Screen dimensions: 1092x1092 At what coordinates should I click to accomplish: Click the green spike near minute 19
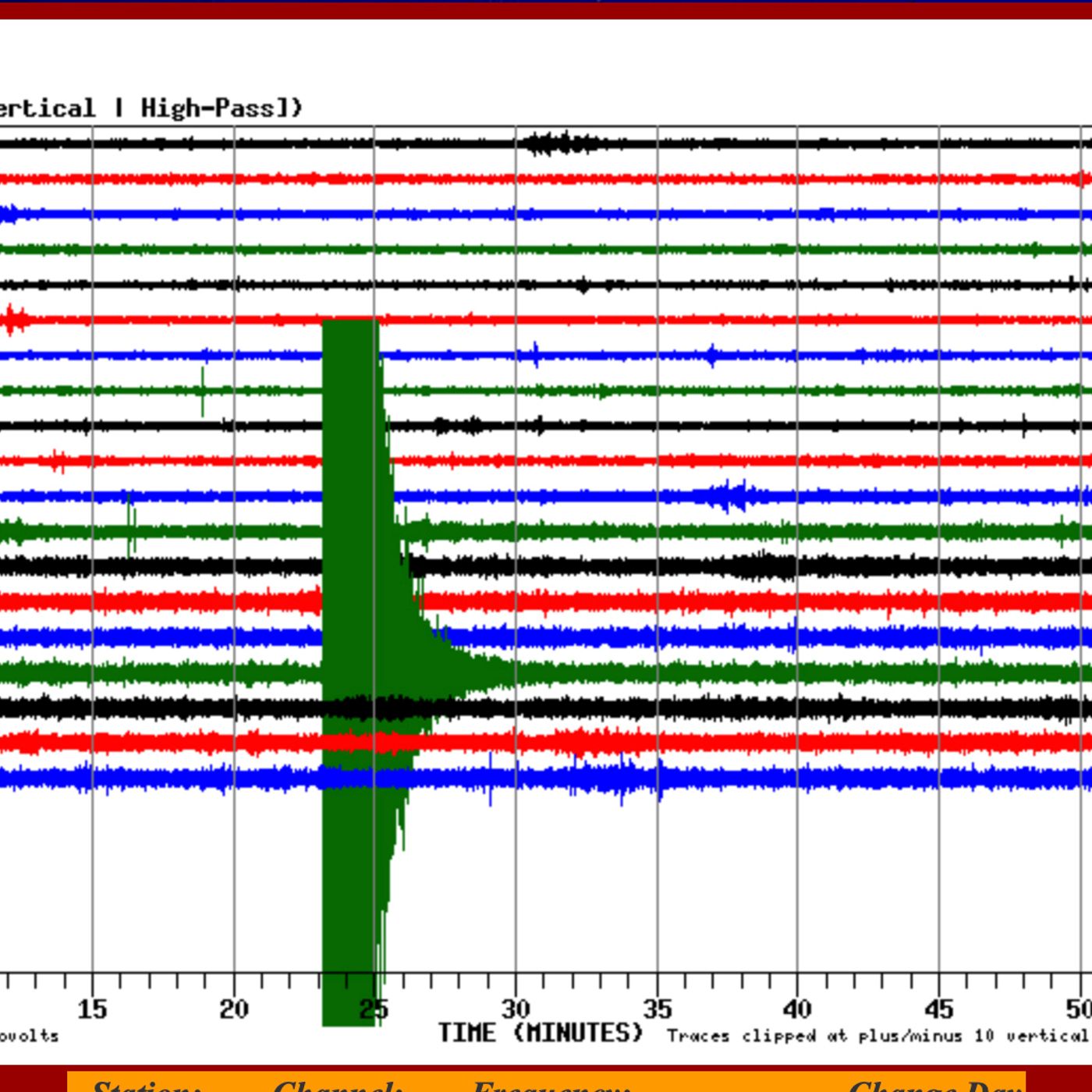pyautogui.click(x=203, y=390)
